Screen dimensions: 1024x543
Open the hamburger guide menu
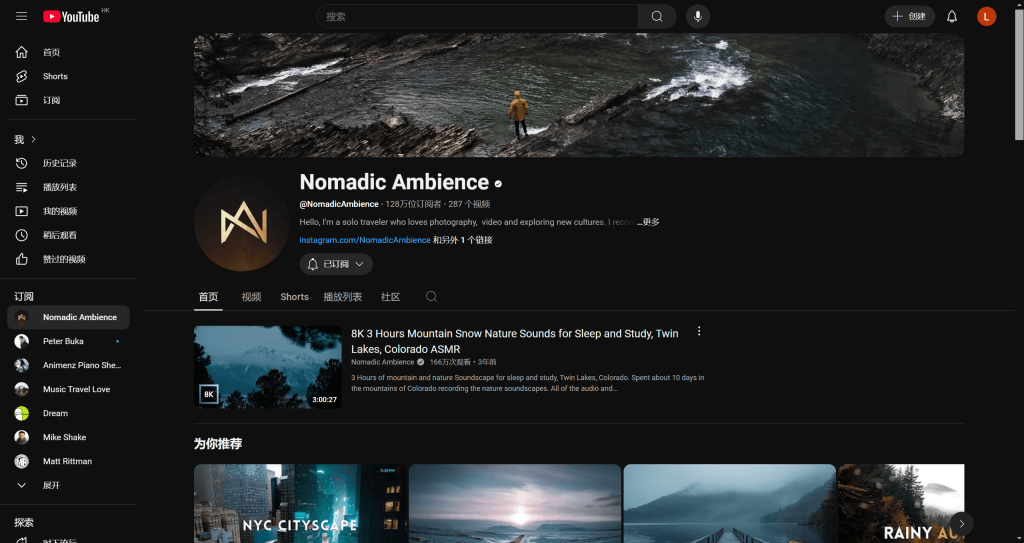(x=21, y=16)
